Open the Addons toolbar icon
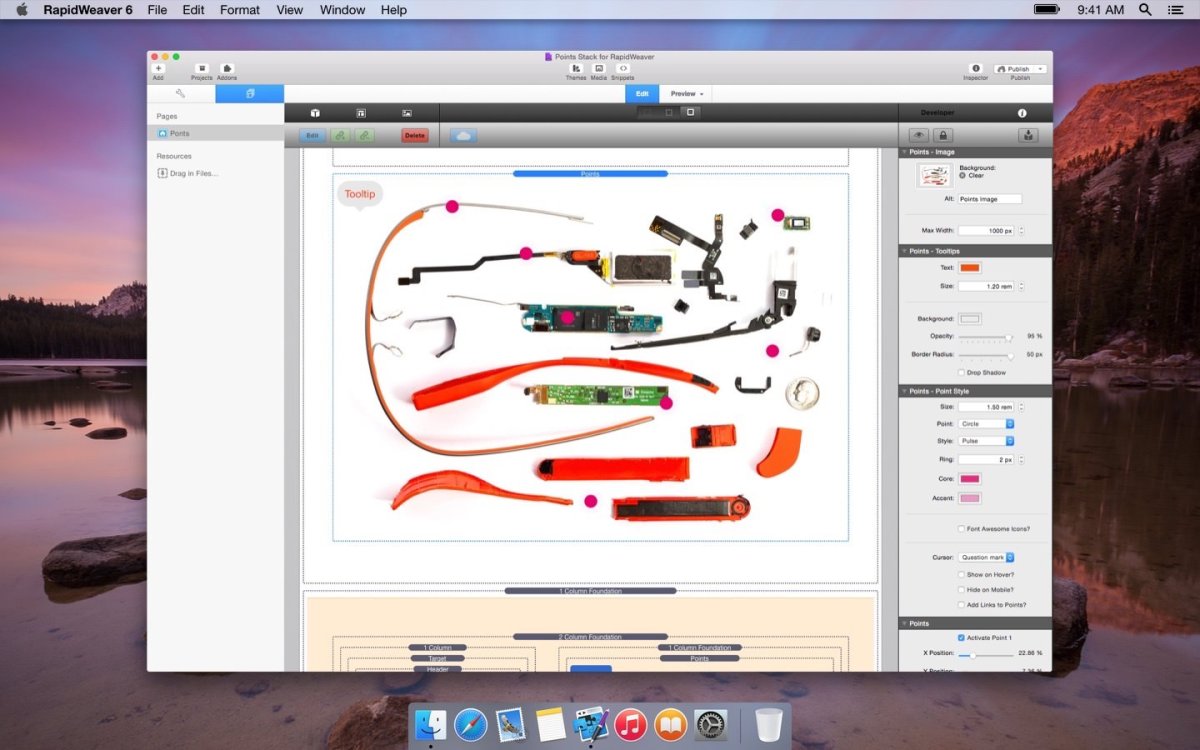 pos(227,68)
